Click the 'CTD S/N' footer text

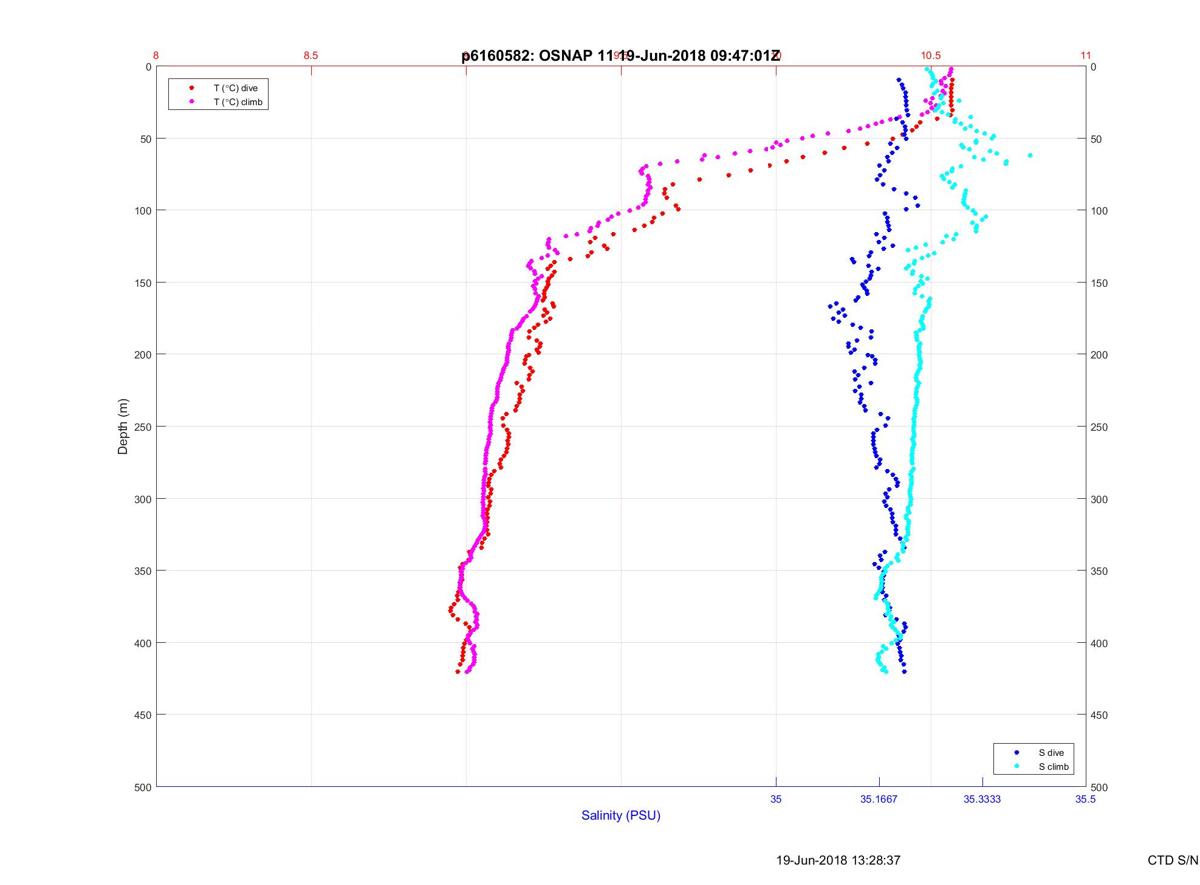1173,860
